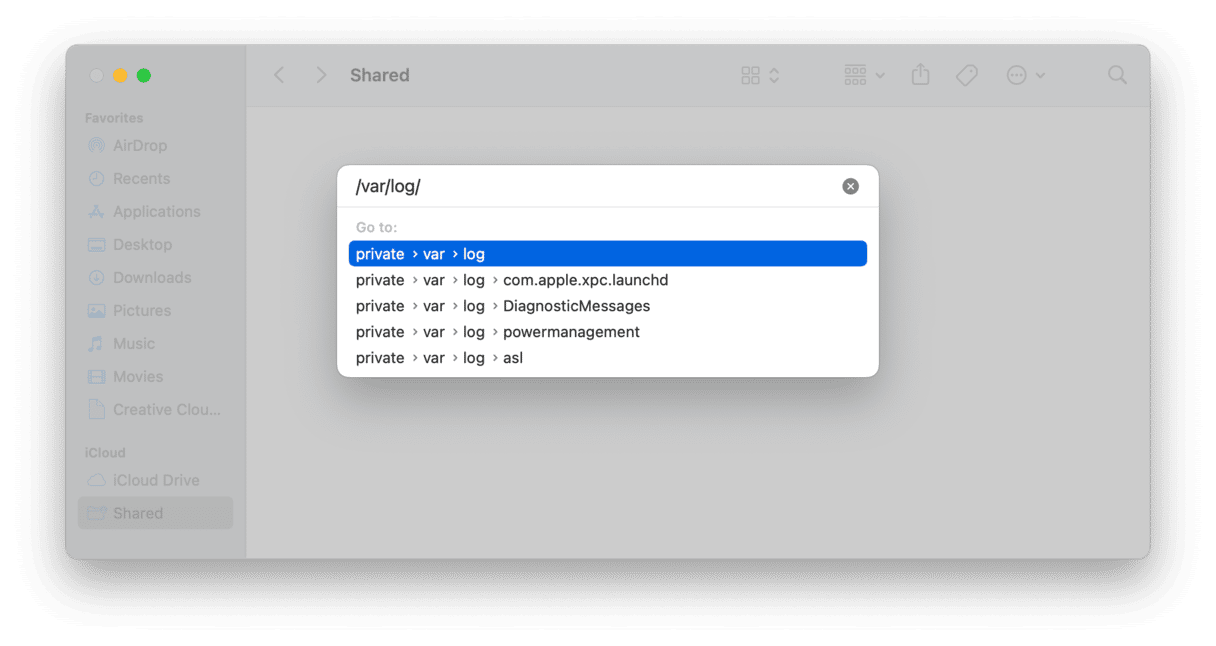
Task: Open the Tags editor icon
Action: pos(966,75)
